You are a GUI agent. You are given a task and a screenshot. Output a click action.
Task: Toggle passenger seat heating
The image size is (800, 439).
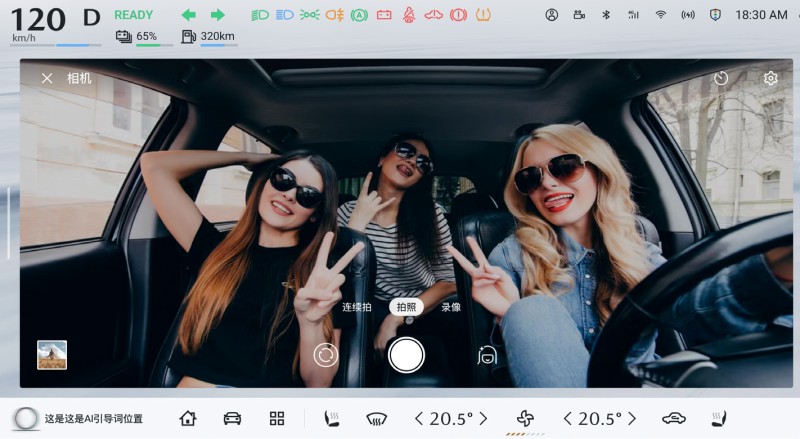[719, 419]
